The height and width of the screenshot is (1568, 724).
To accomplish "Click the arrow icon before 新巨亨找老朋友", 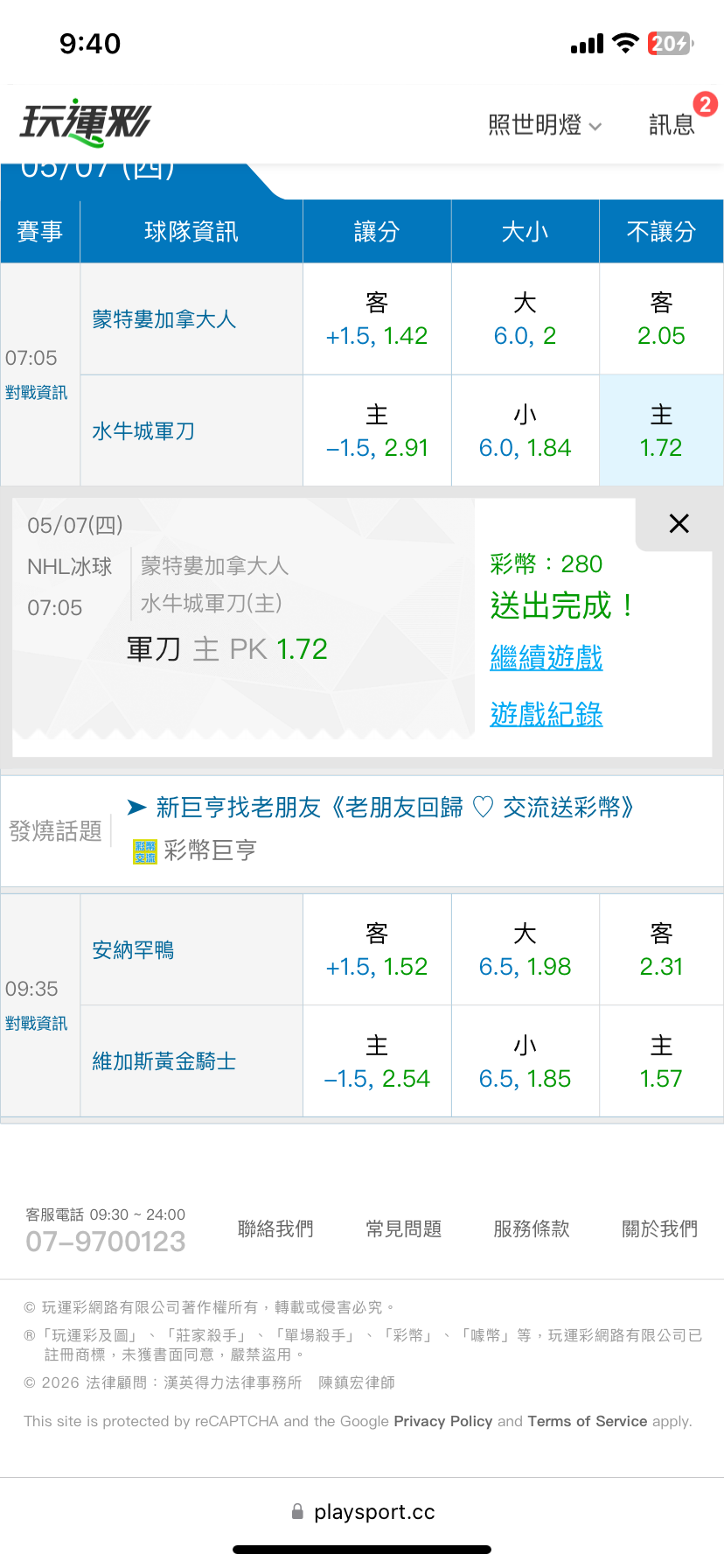I will (137, 808).
